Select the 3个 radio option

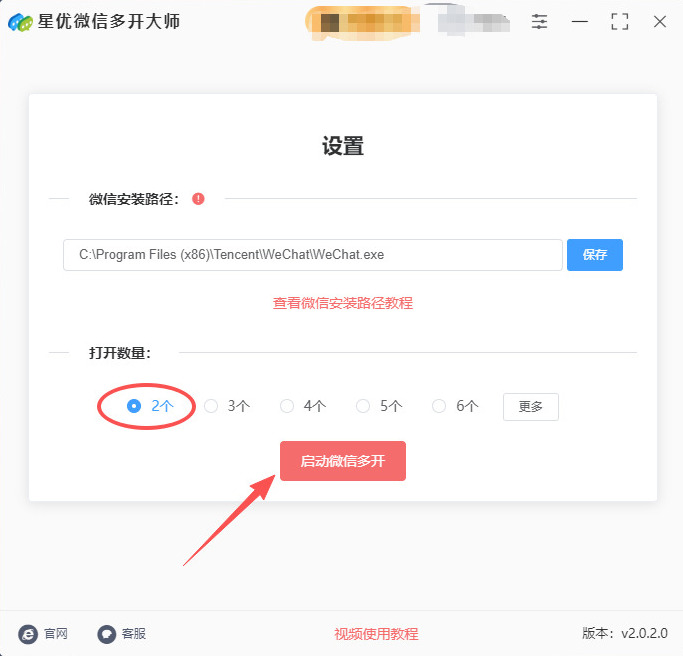(x=211, y=406)
